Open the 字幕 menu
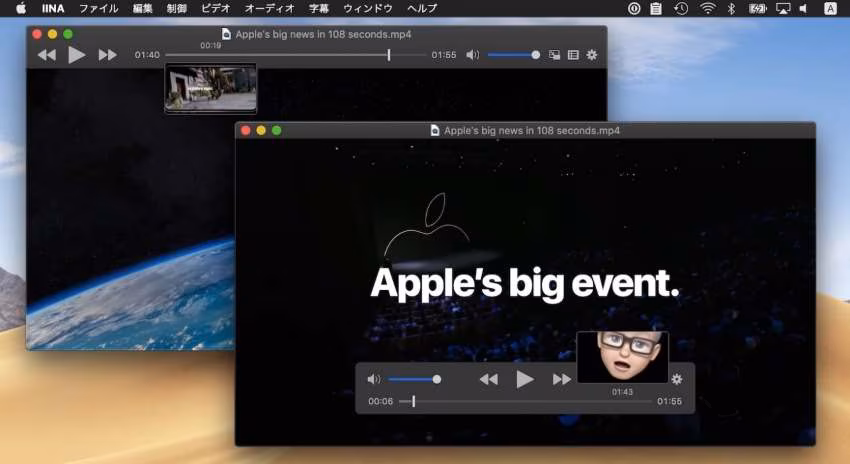 pos(319,8)
